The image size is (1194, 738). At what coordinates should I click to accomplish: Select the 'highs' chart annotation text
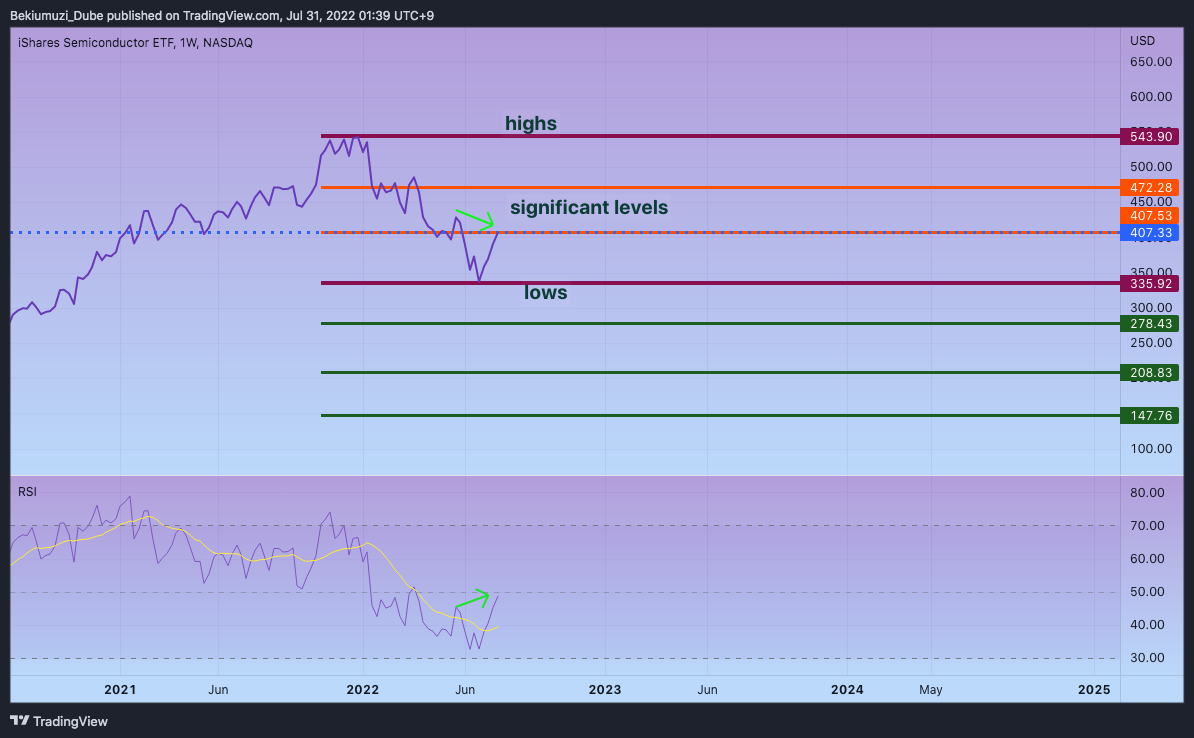[x=531, y=123]
